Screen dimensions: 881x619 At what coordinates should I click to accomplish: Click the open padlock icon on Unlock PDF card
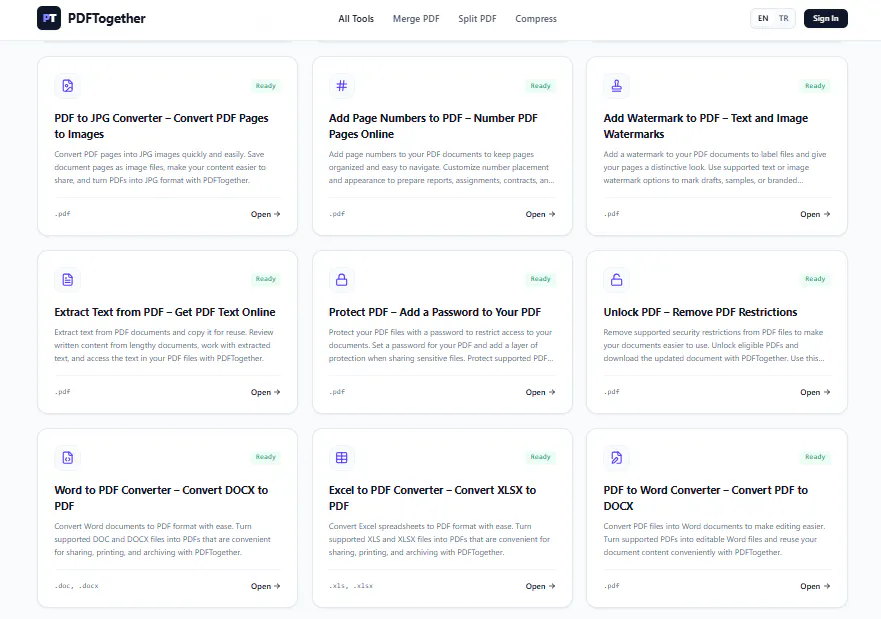(616, 279)
